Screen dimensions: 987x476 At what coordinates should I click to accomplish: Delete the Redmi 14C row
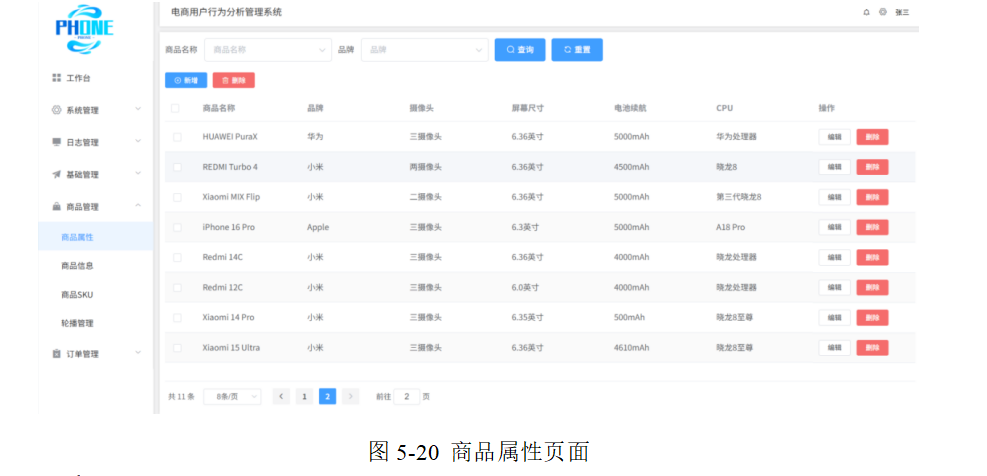point(872,258)
